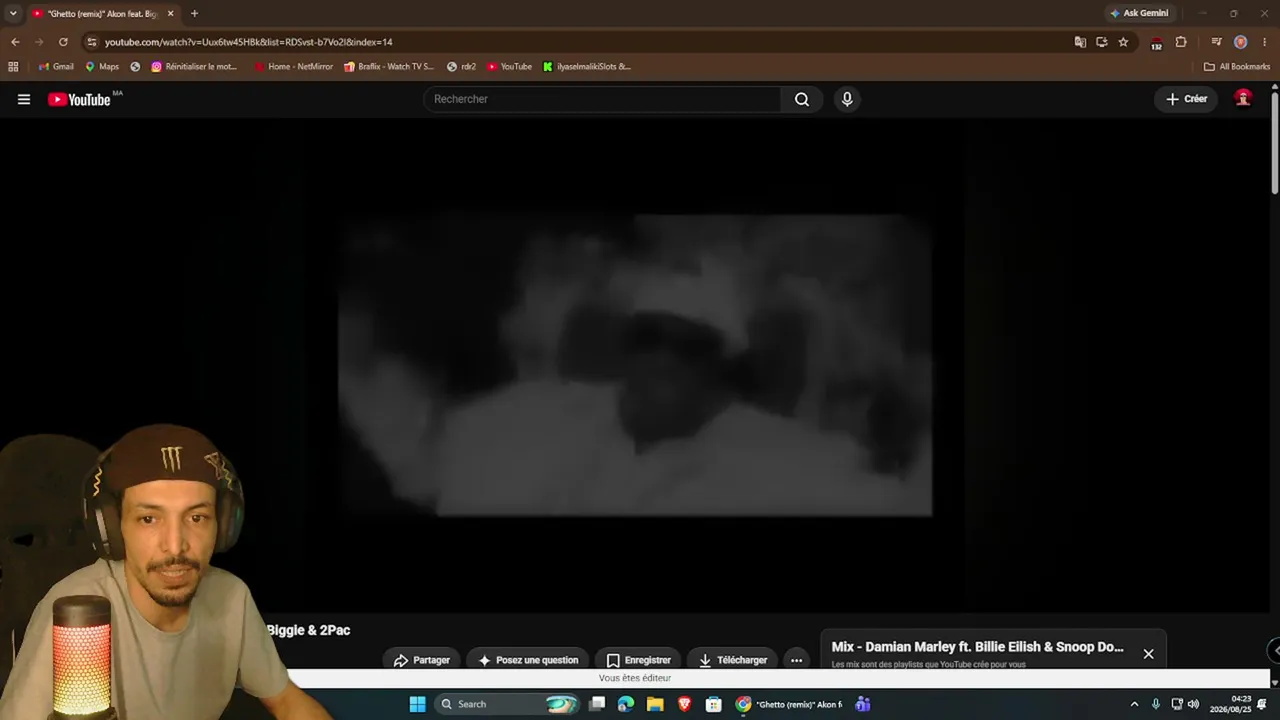Screen dimensions: 1280x720
Task: Open the Home - NetMirror bookmark
Action: click(x=294, y=67)
